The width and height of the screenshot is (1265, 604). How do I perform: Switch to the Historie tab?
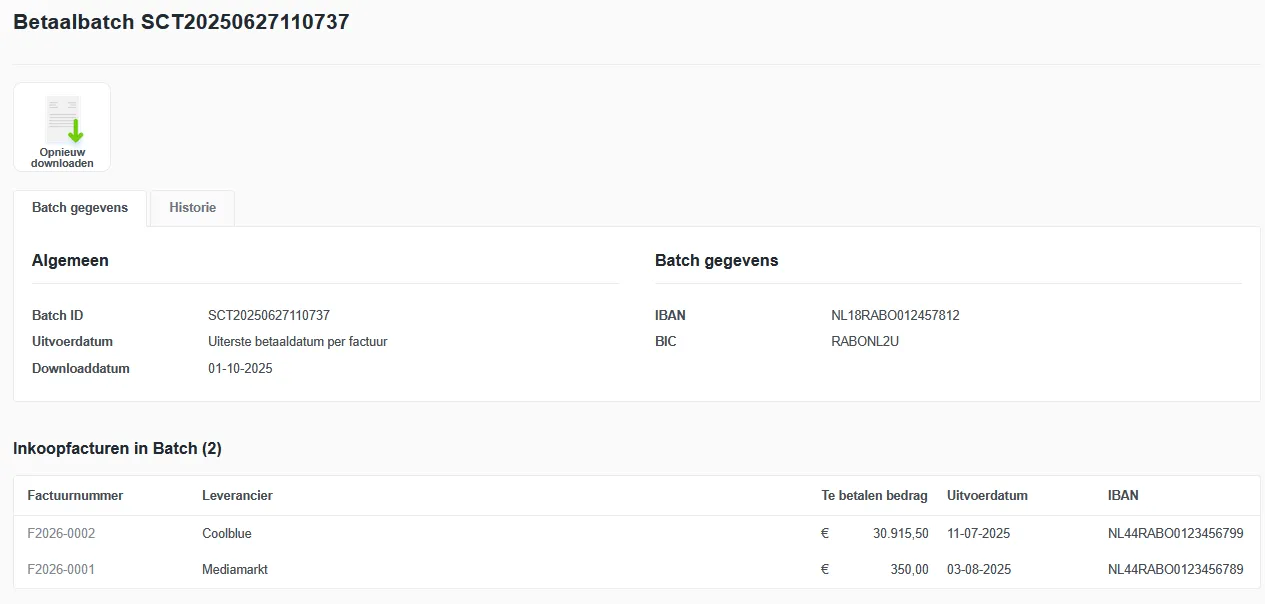193,208
